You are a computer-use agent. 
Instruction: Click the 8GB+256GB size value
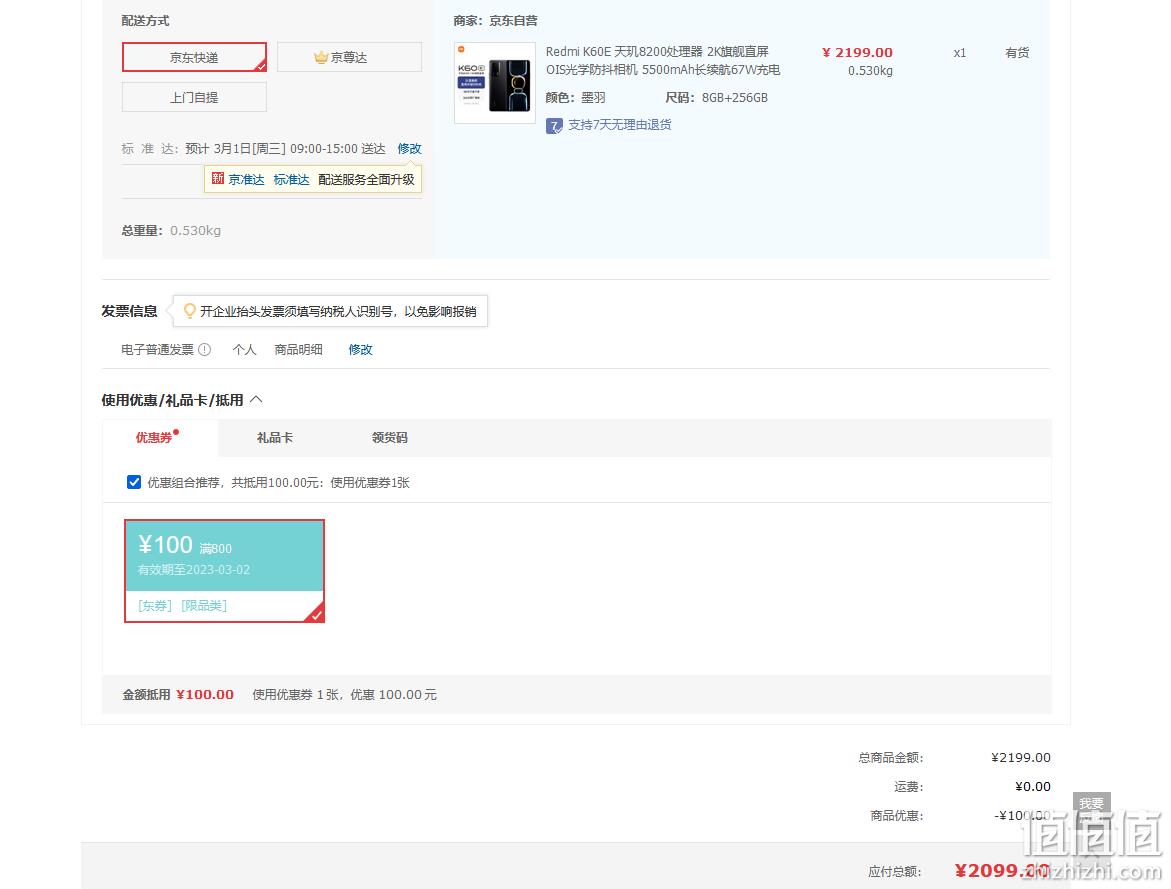click(735, 98)
